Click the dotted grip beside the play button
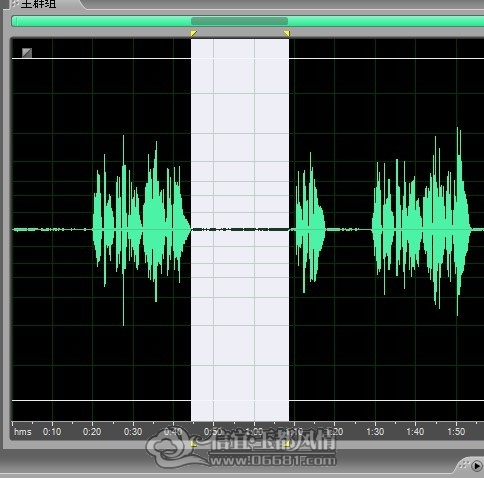The width and height of the screenshot is (484, 478). (x=464, y=465)
